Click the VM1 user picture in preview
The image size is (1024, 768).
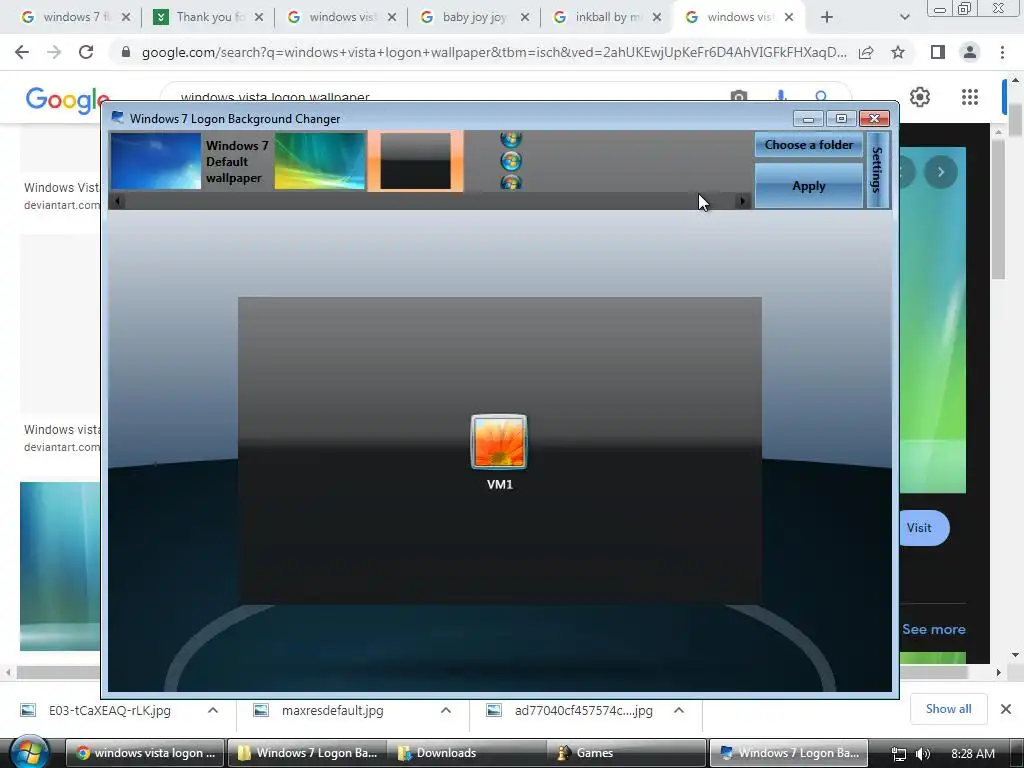pos(499,442)
